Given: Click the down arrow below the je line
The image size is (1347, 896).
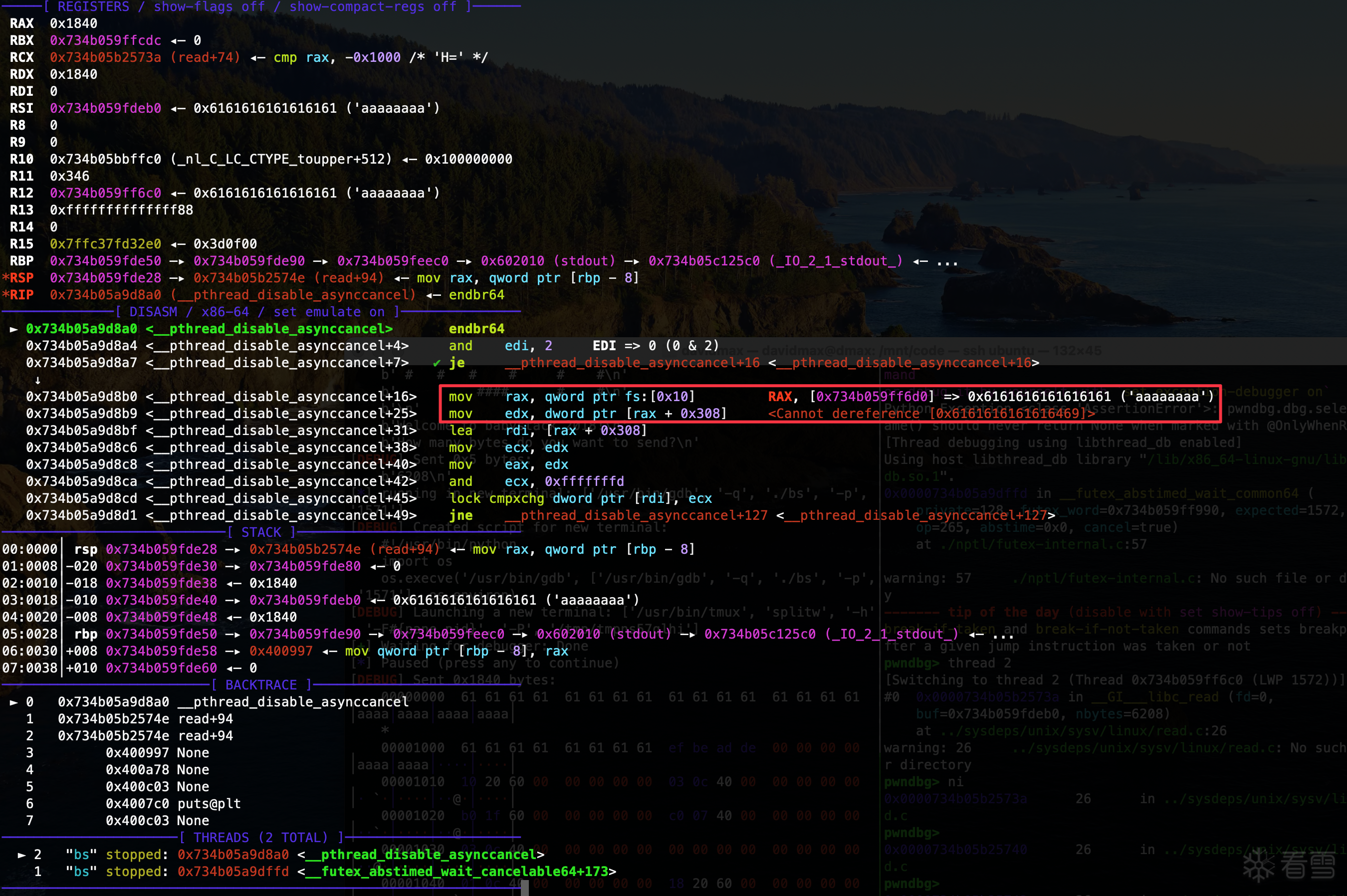Looking at the screenshot, I should tap(38, 380).
